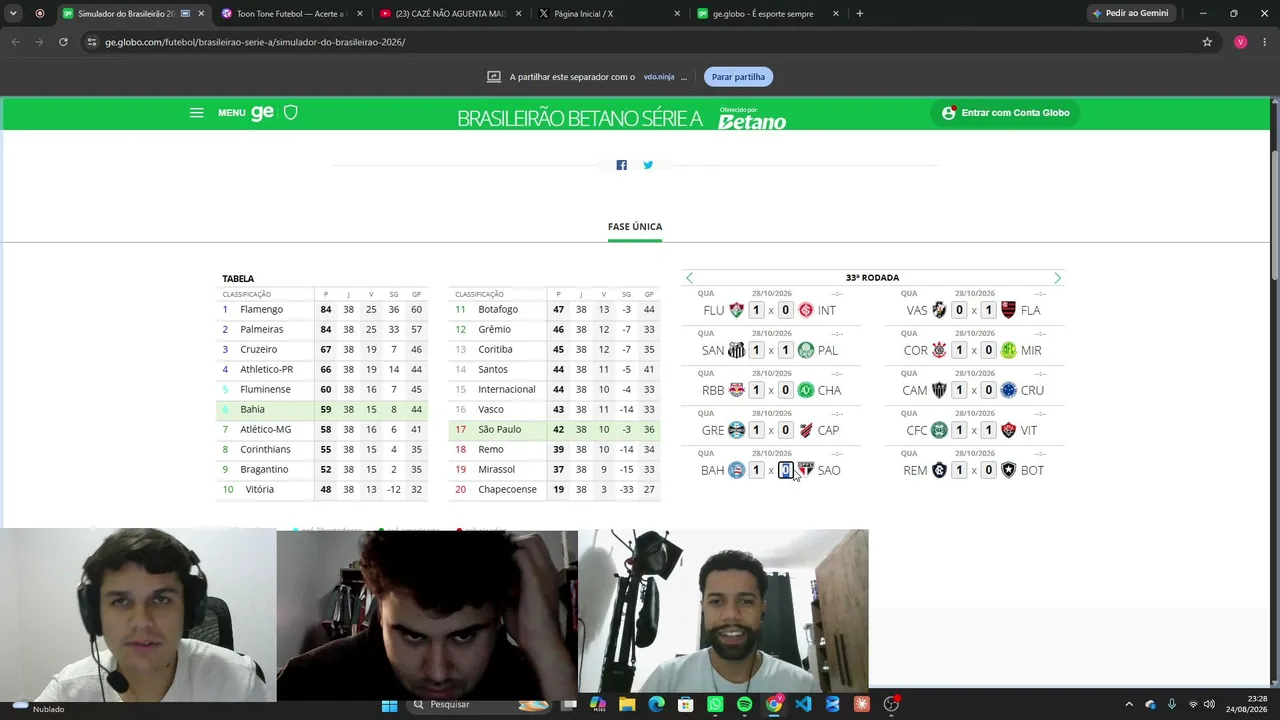
Task: Click the Vitória crest in CFC x VIT
Action: [1008, 430]
